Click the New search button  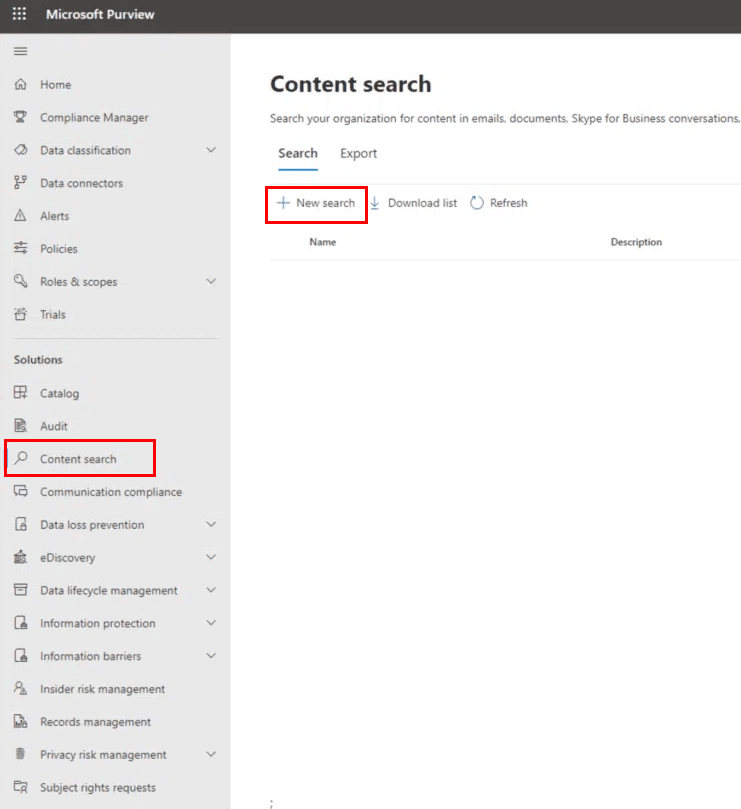click(316, 203)
